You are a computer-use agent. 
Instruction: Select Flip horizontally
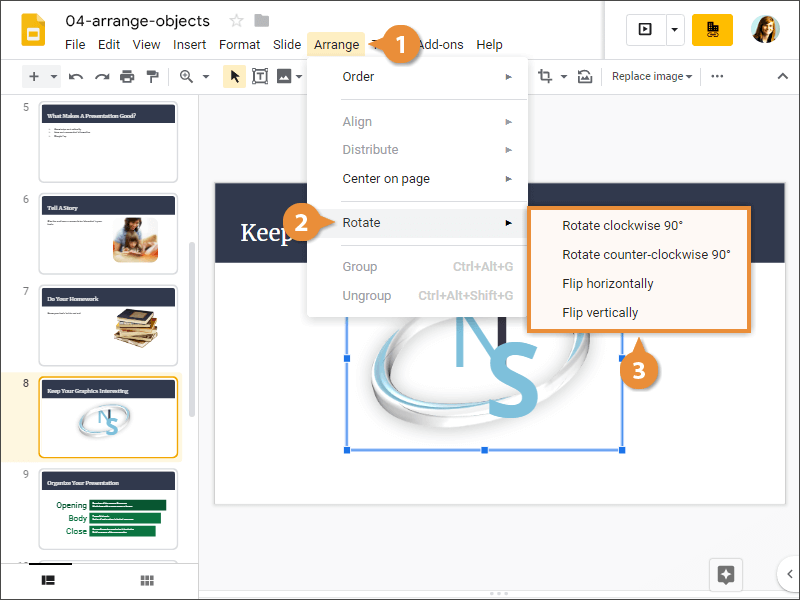[x=639, y=284]
